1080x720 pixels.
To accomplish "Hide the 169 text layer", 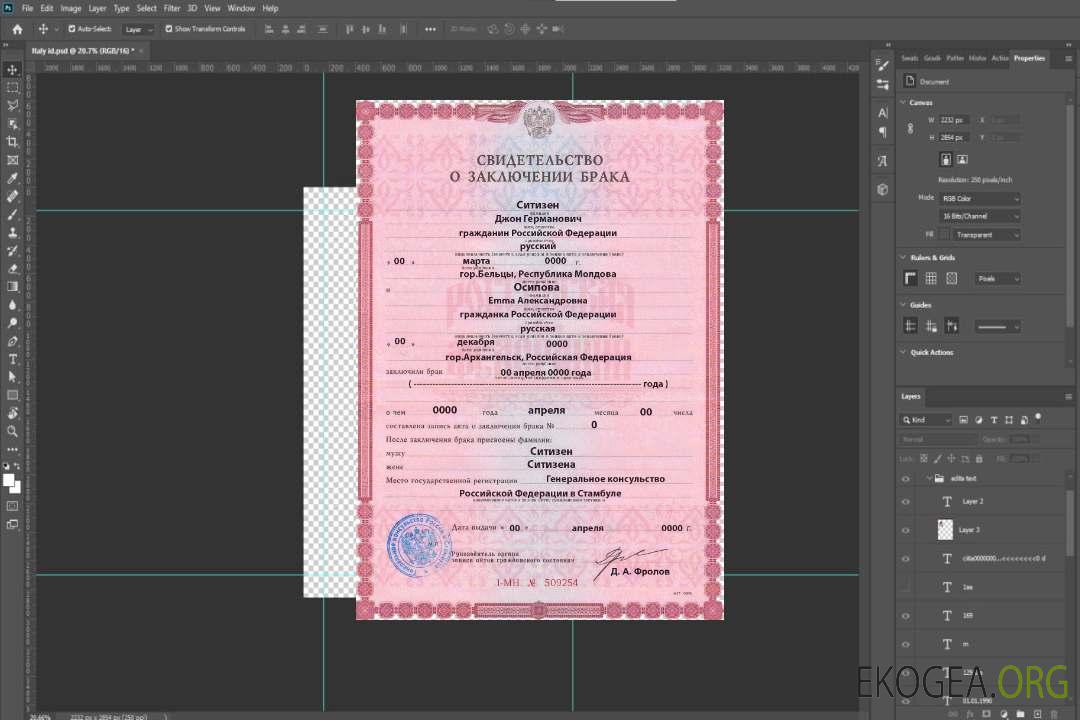I will tap(906, 616).
